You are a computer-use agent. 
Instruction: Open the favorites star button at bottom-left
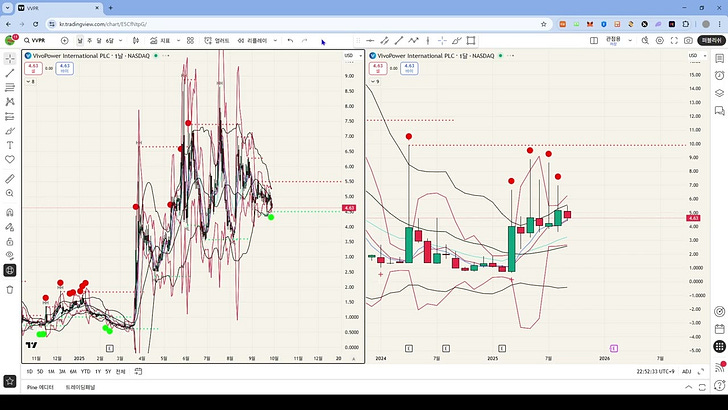coord(10,381)
